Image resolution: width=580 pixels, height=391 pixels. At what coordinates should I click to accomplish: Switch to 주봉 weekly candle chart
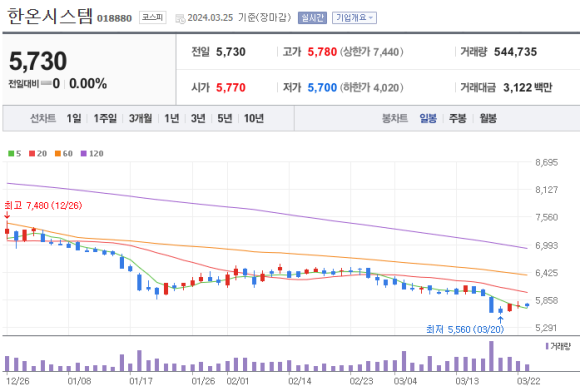(x=458, y=118)
